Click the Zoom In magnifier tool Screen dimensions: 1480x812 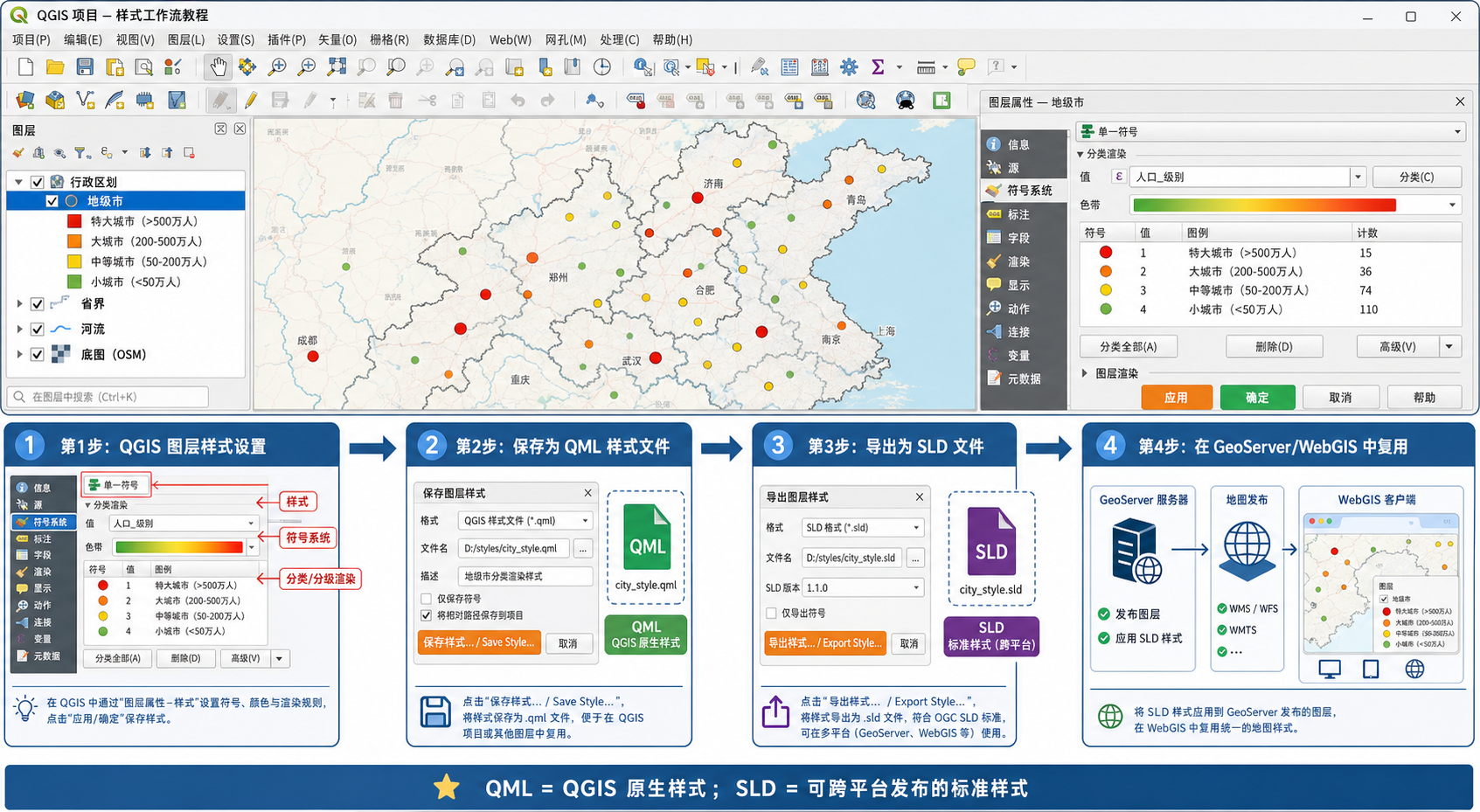click(x=277, y=66)
